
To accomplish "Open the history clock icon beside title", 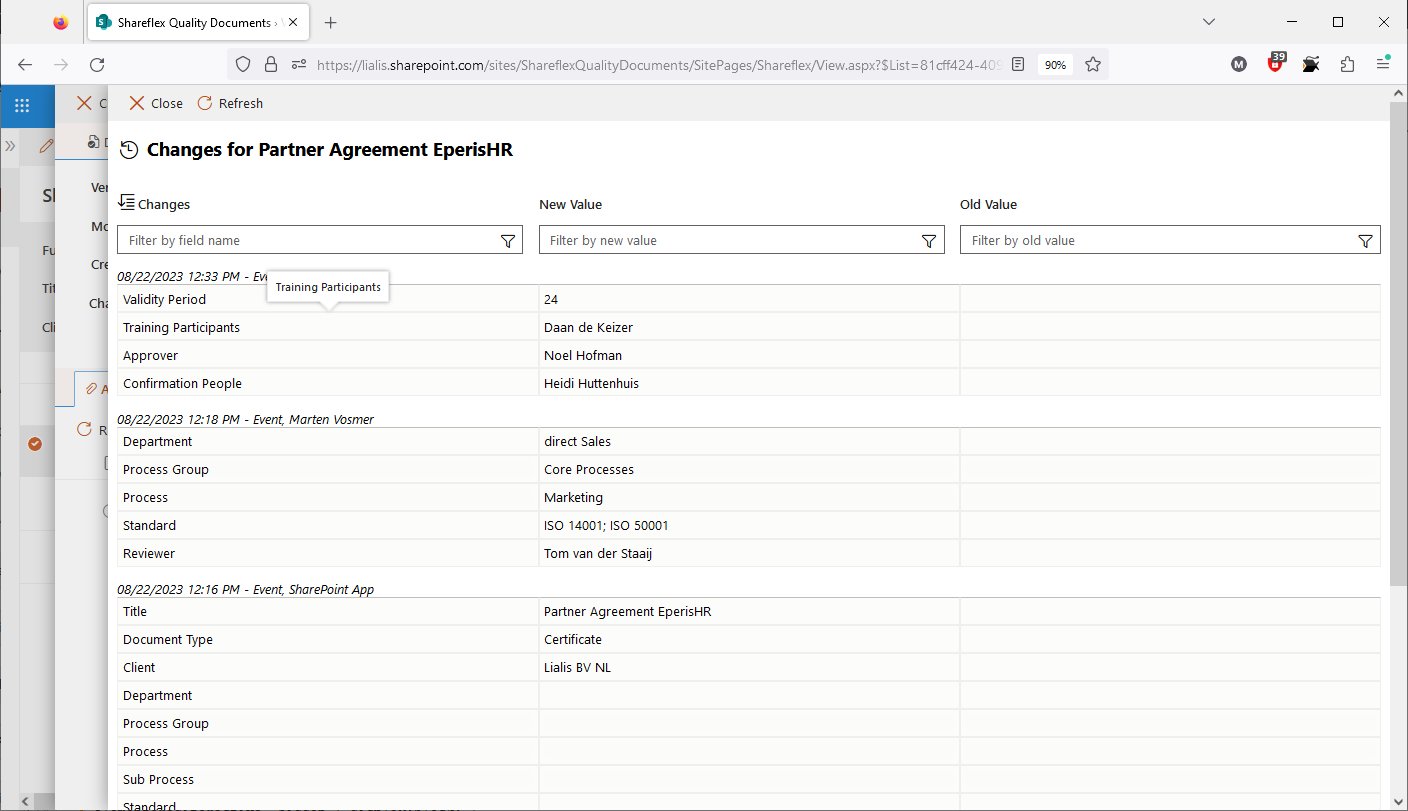I will 128,151.
